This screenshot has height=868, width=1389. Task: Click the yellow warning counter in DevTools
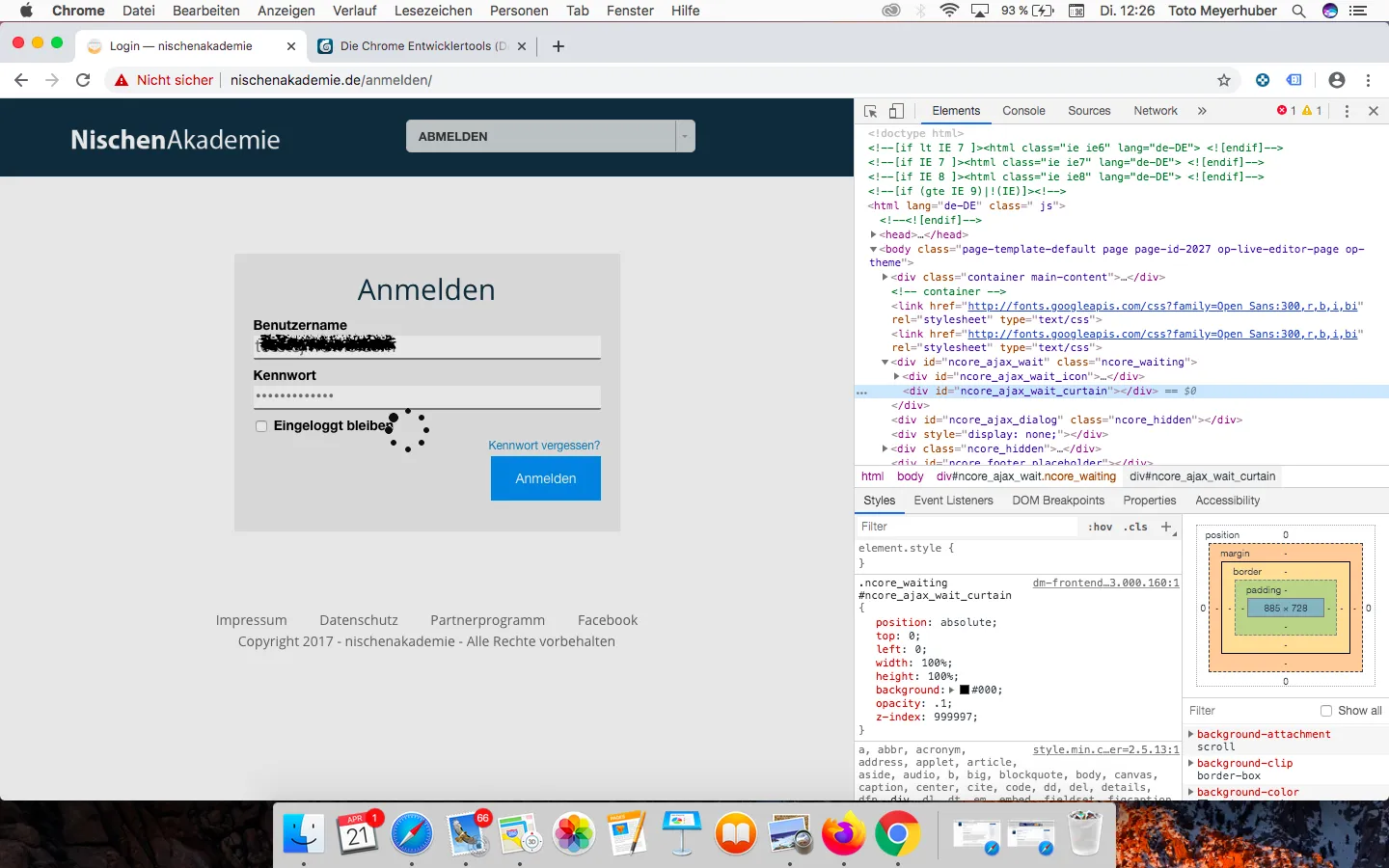1312,111
